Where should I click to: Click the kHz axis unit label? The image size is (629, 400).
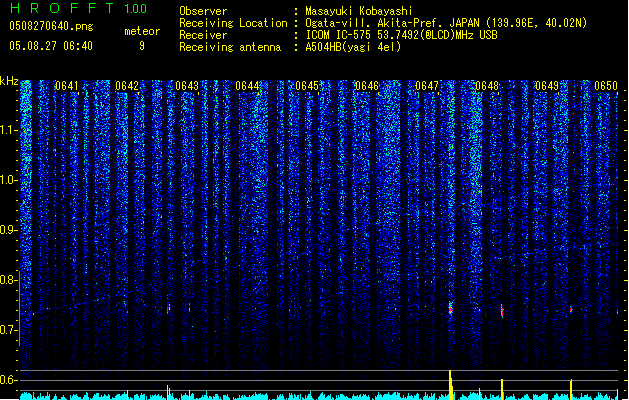9,81
